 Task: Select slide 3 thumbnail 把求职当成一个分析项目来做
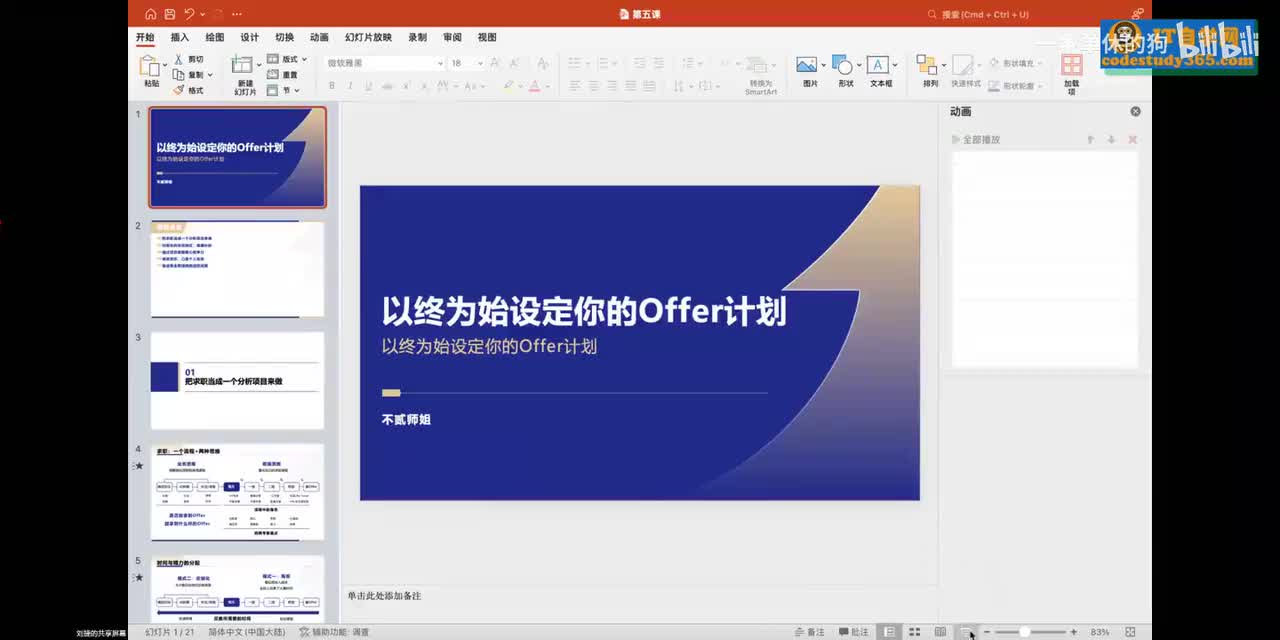(238, 381)
